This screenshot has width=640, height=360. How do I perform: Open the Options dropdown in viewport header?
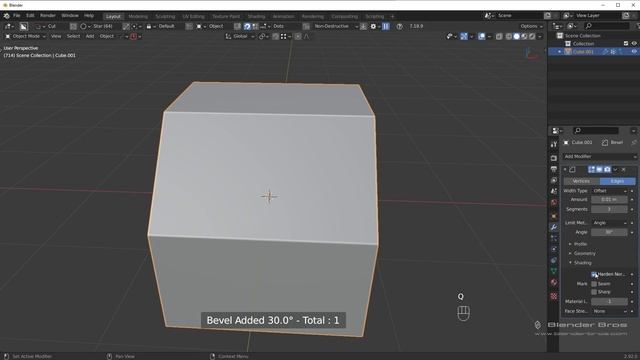(532, 26)
